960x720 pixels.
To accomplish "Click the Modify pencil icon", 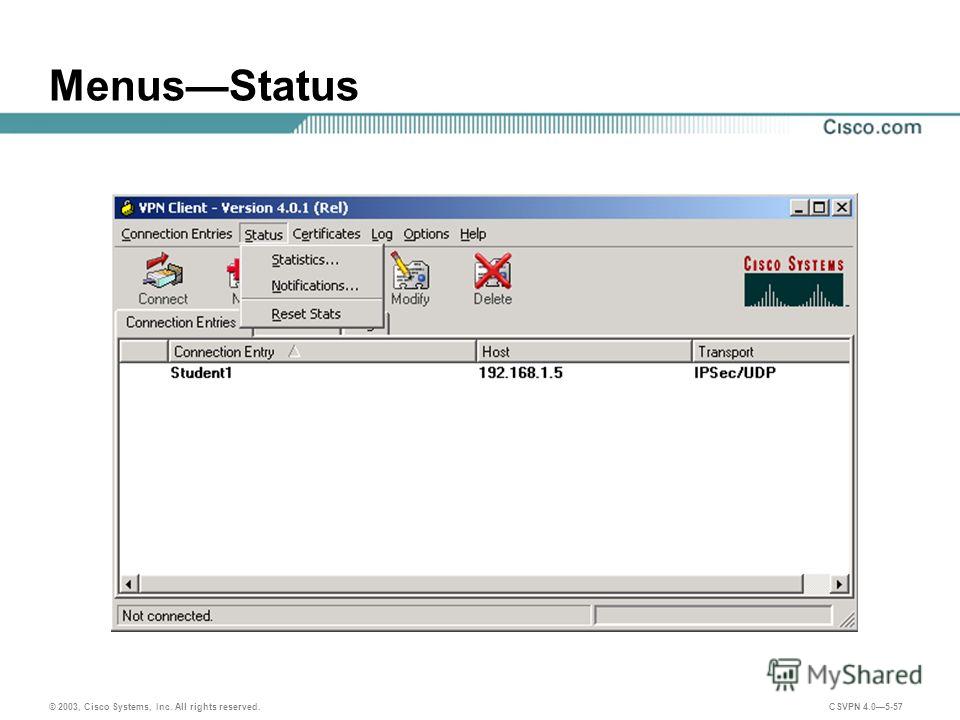I will tap(410, 271).
